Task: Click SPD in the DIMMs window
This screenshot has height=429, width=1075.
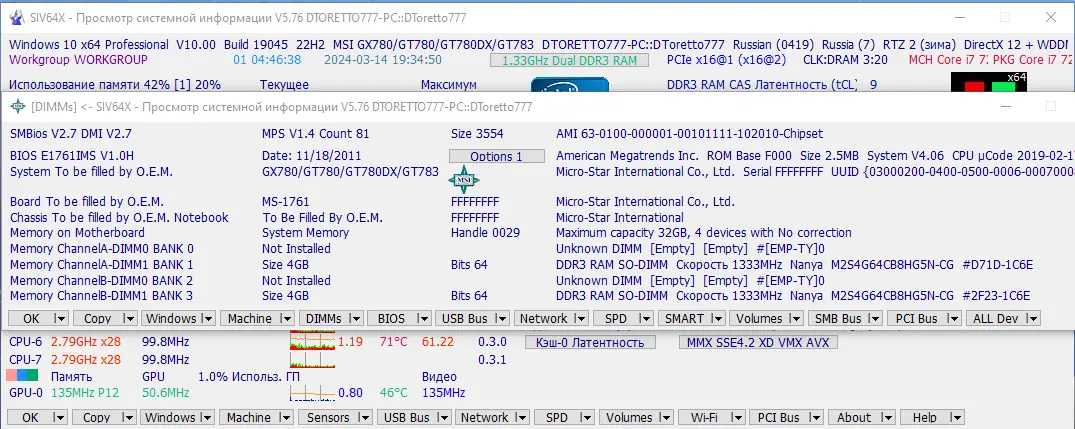Action: pos(615,319)
